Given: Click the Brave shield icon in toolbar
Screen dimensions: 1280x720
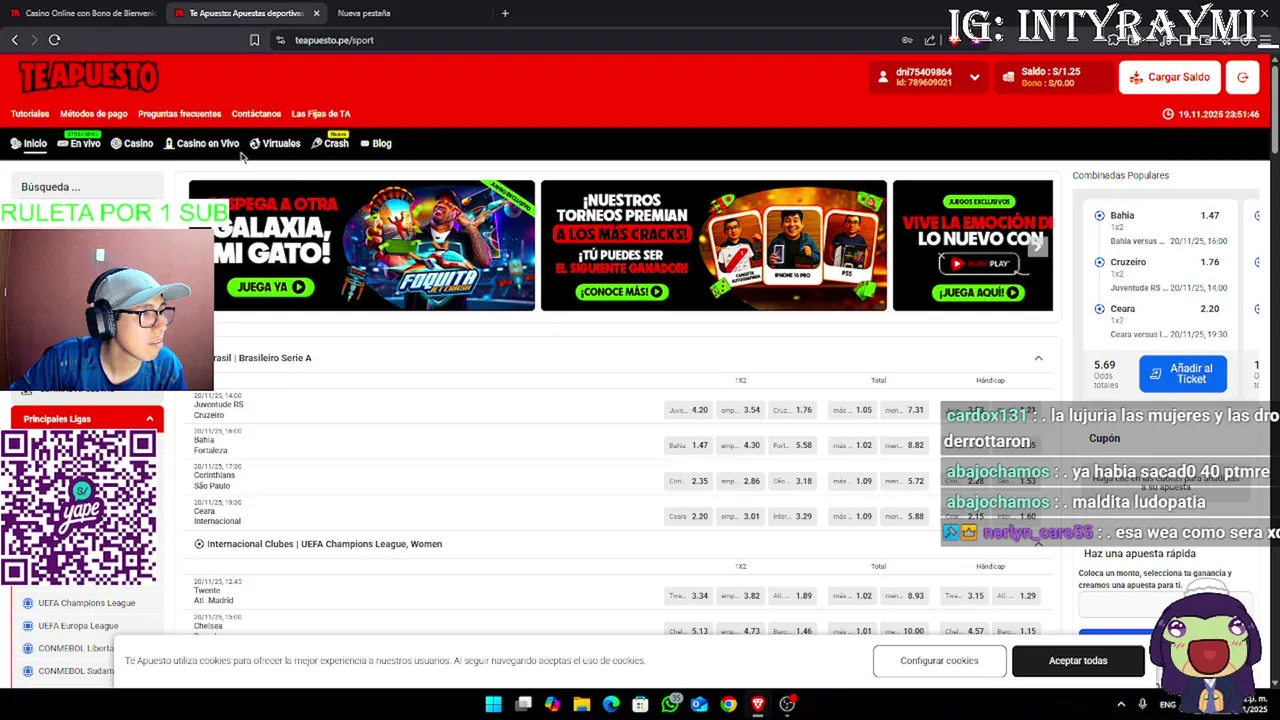Looking at the screenshot, I should point(955,40).
